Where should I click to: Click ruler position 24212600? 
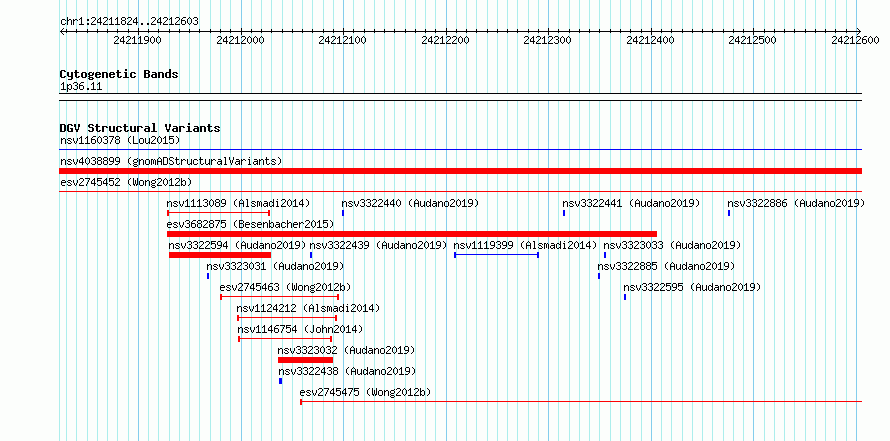pyautogui.click(x=855, y=40)
